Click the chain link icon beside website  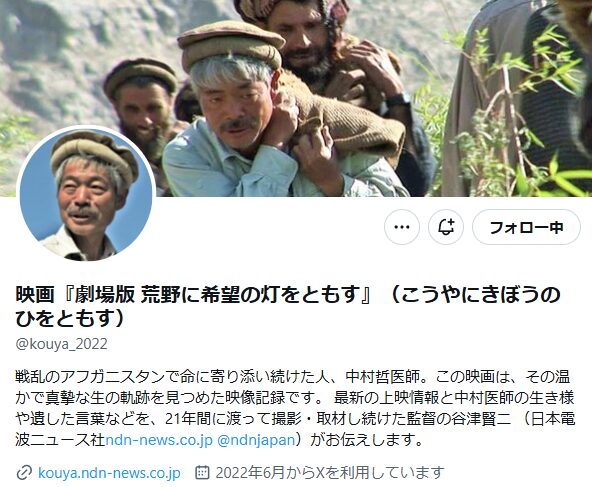coord(24,473)
